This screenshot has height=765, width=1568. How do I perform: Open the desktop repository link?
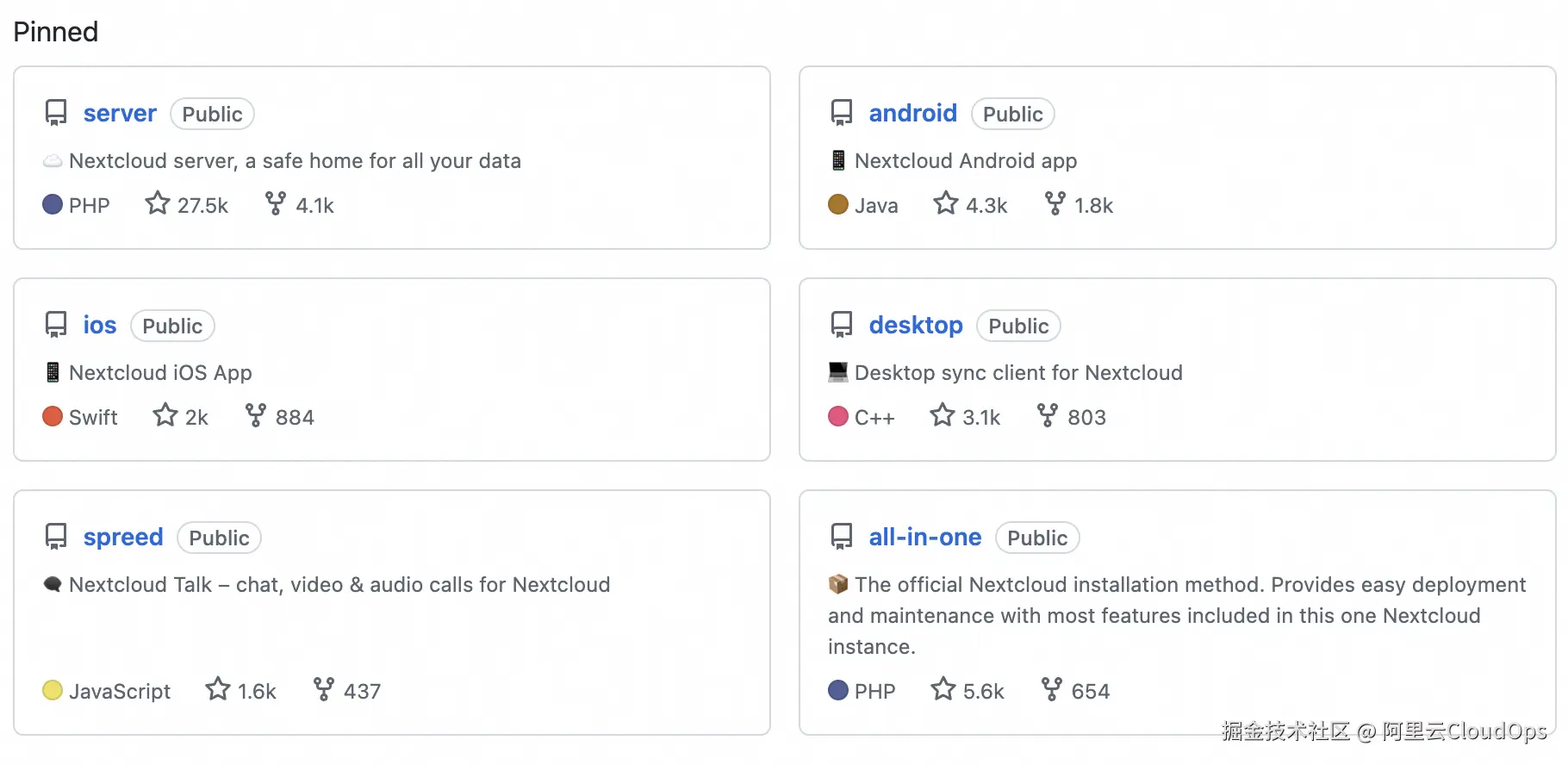pyautogui.click(x=915, y=326)
